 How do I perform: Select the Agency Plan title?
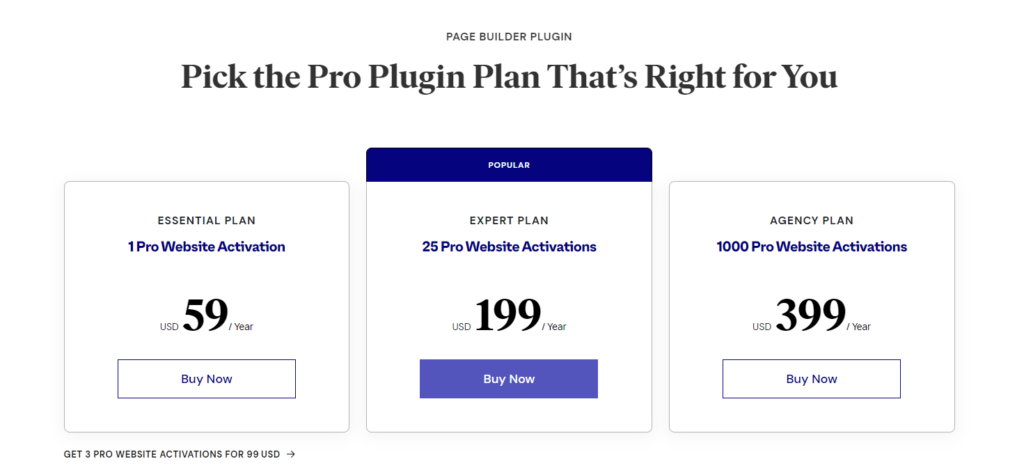811,221
